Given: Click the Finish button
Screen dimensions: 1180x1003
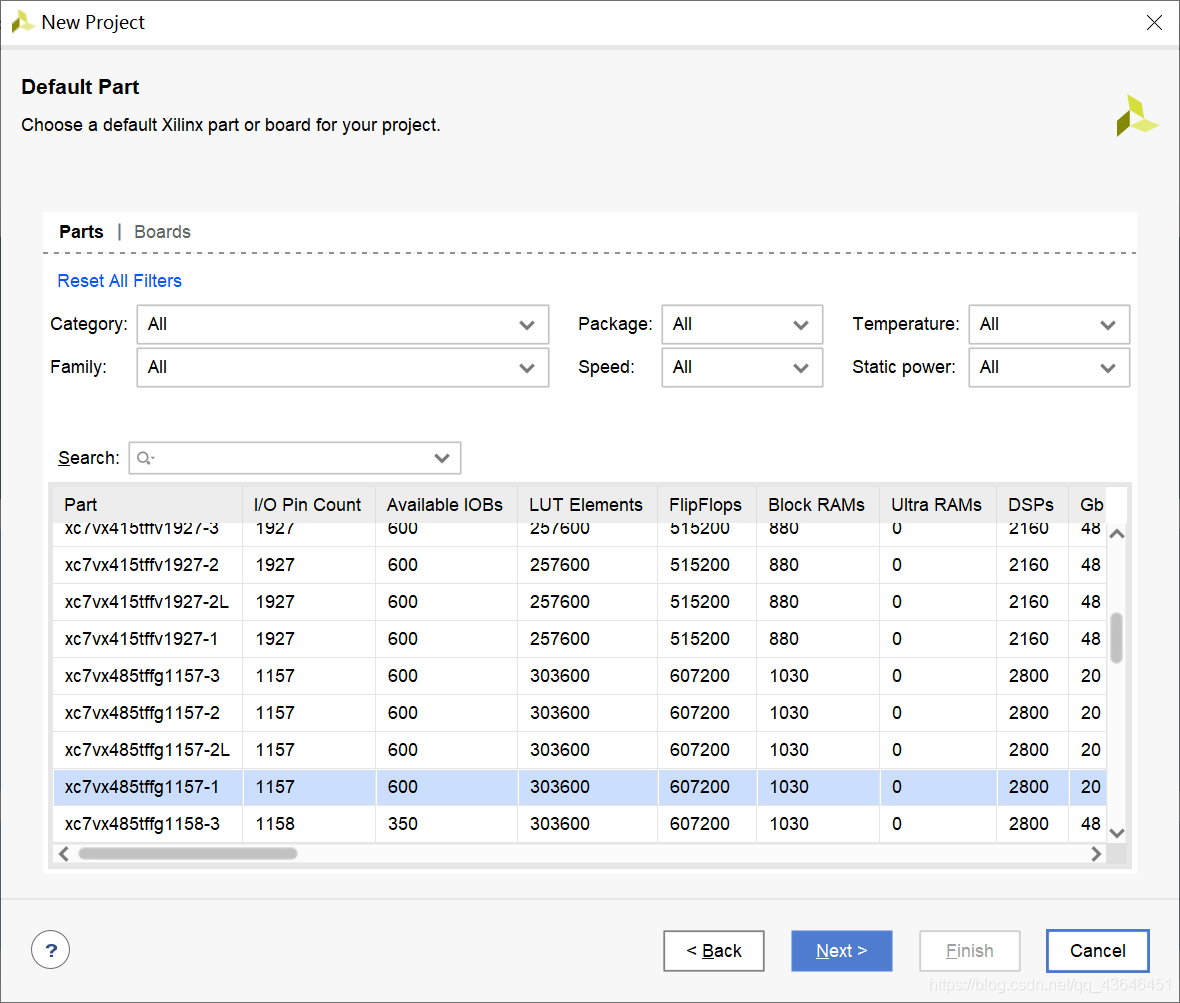Looking at the screenshot, I should 969,950.
